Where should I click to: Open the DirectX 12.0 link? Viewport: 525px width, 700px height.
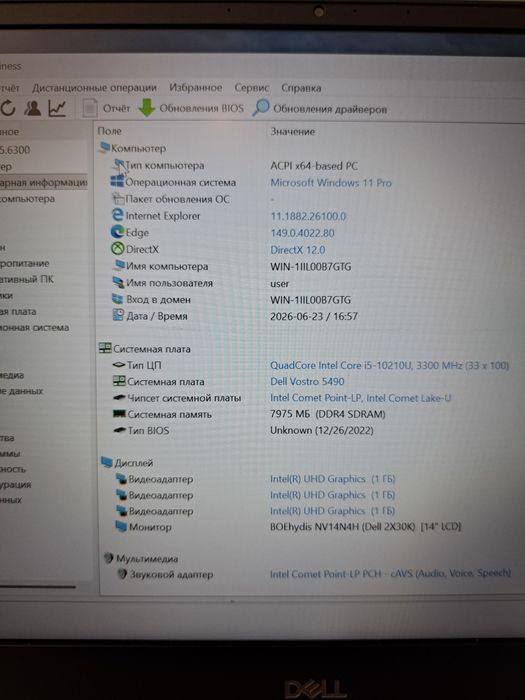point(298,250)
